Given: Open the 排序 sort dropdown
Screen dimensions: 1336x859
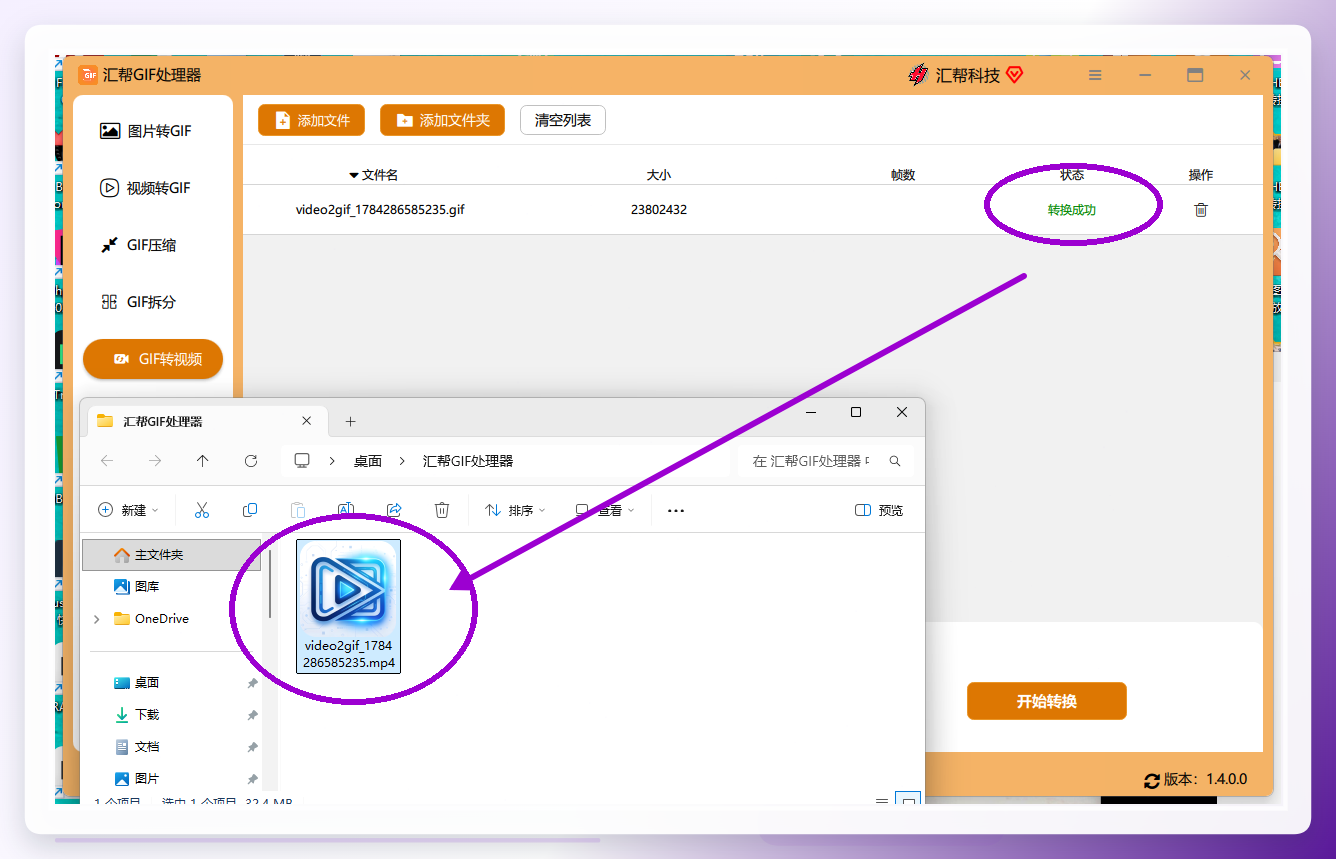Looking at the screenshot, I should tap(515, 510).
